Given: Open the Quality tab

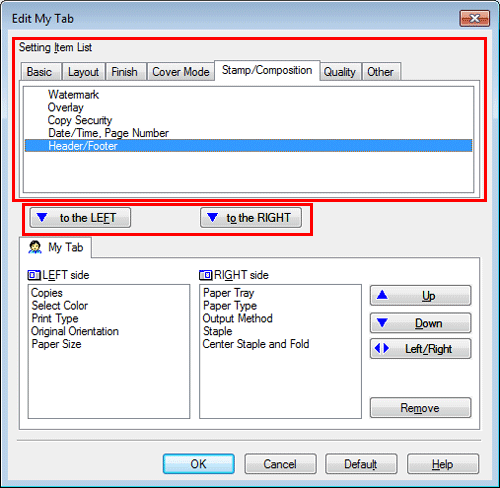Looking at the screenshot, I should tap(340, 72).
